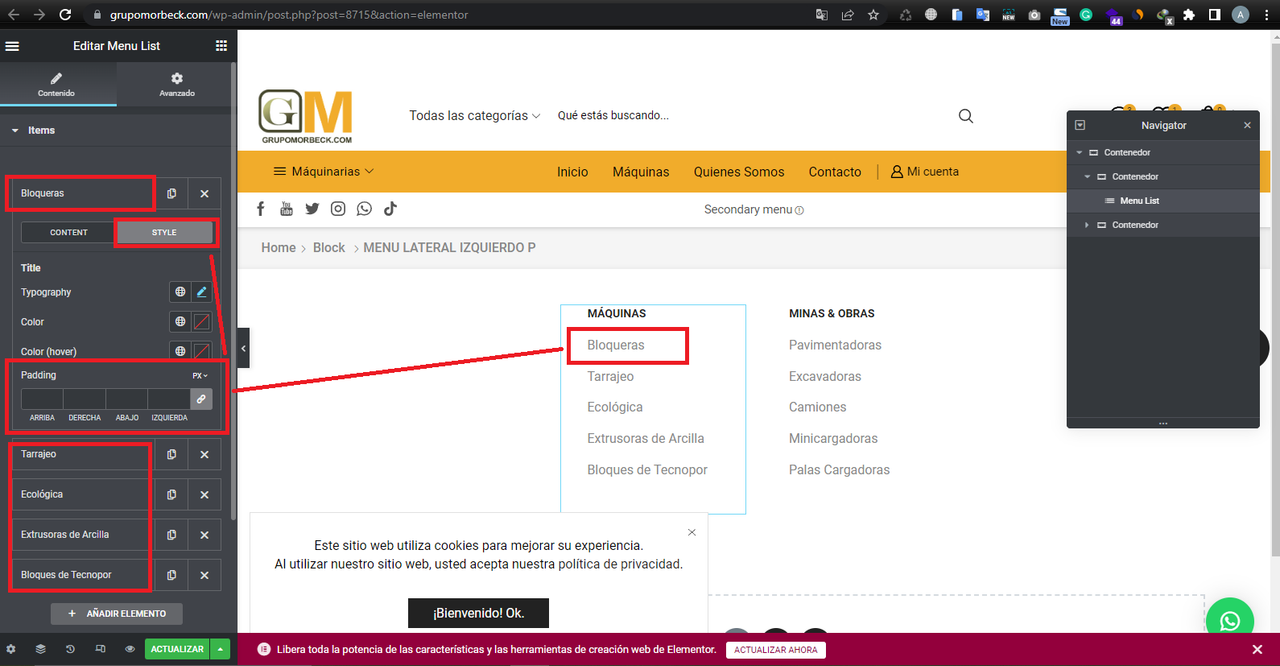Duplicate the Bloques de Tecnopor item
1280x666 pixels.
tap(172, 575)
